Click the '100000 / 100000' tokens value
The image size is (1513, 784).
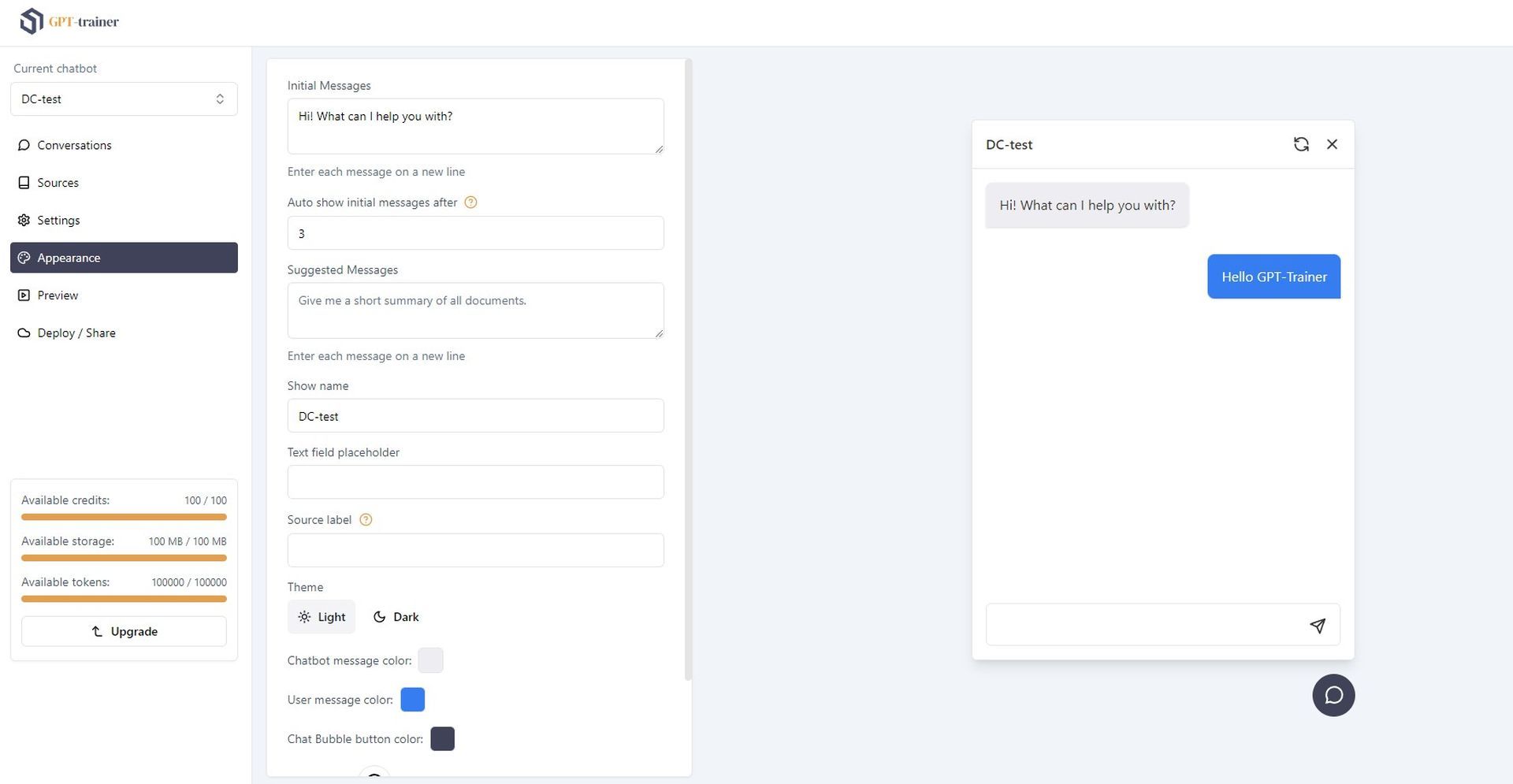coord(189,582)
